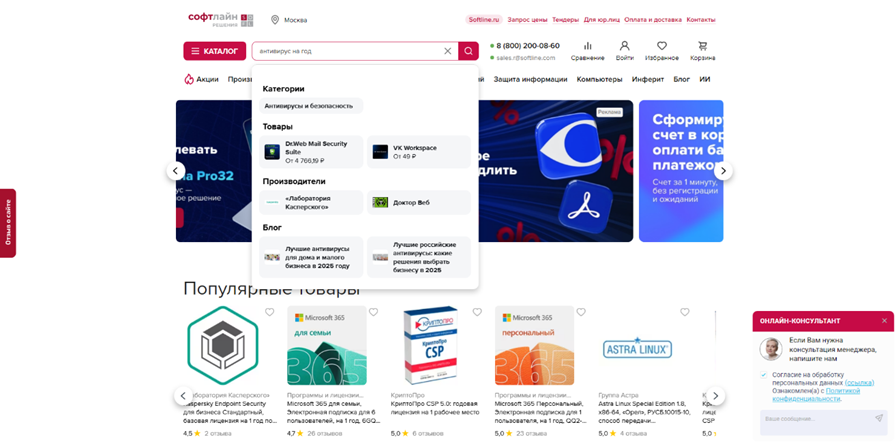Screen dimensions: 896x444
Task: Open Инферит menu item
Action: tap(648, 79)
